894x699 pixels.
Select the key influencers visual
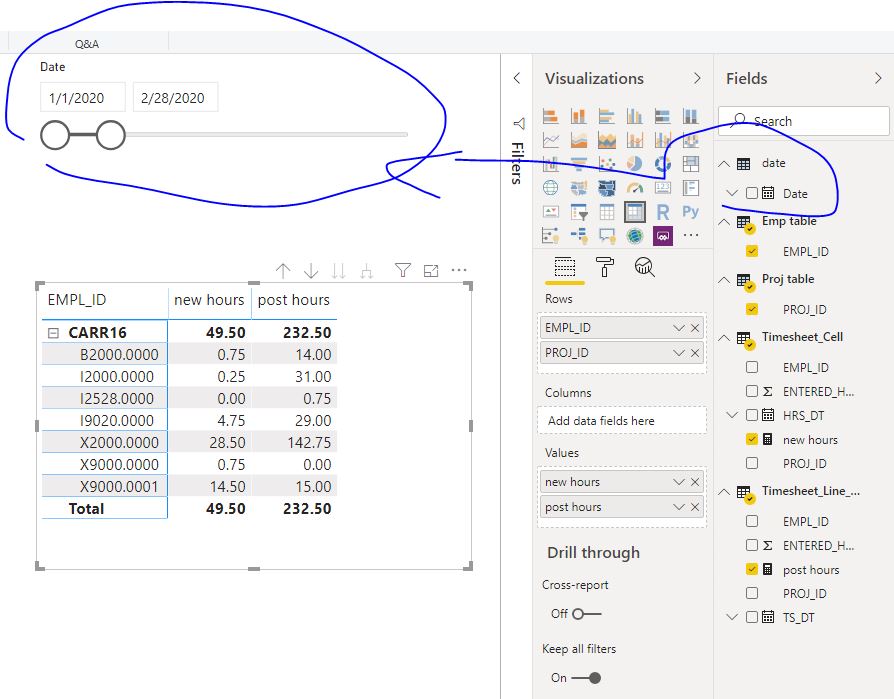click(x=550, y=235)
